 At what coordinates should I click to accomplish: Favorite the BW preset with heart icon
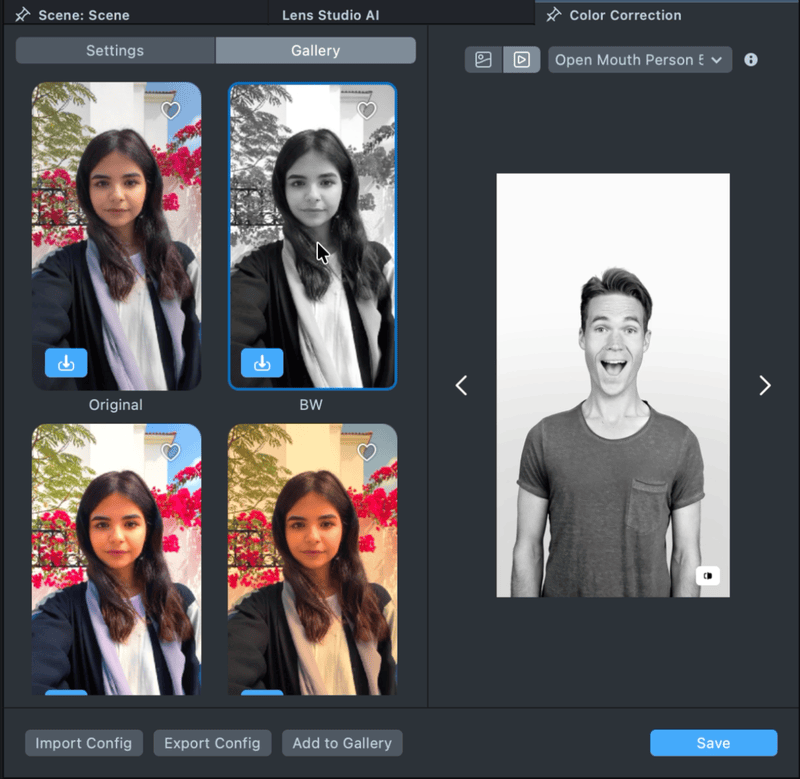click(367, 111)
